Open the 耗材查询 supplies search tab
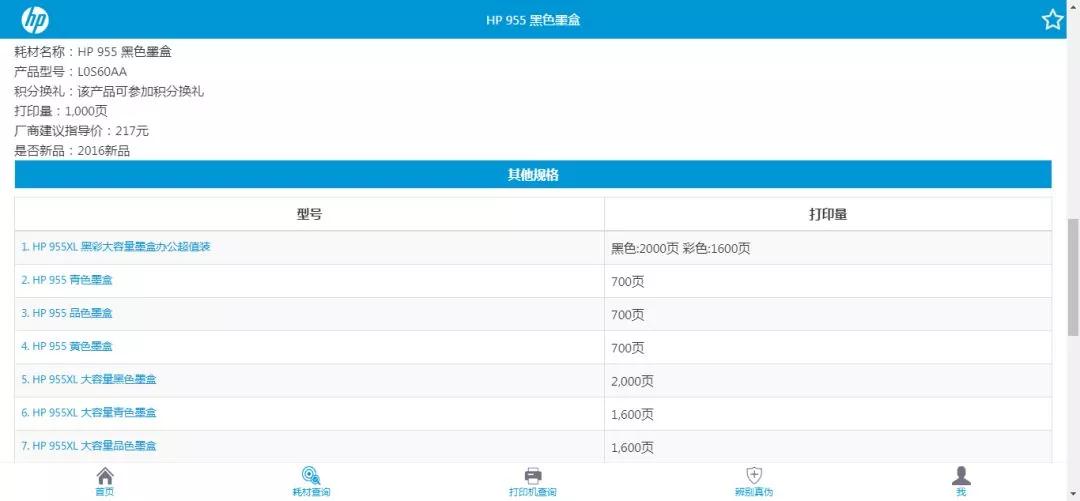The height and width of the screenshot is (501, 1080). pos(311,482)
